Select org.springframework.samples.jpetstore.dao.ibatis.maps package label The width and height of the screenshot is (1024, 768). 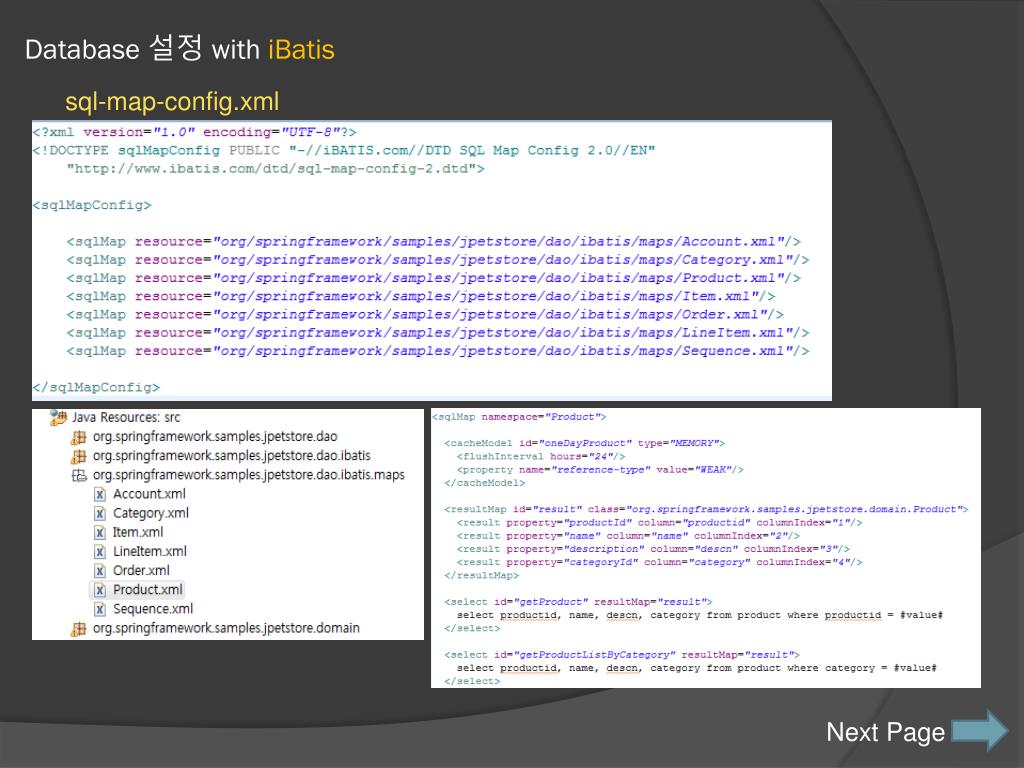[249, 475]
